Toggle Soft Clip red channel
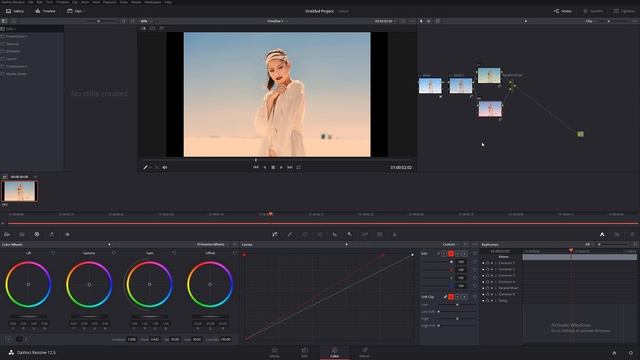 click(x=451, y=297)
